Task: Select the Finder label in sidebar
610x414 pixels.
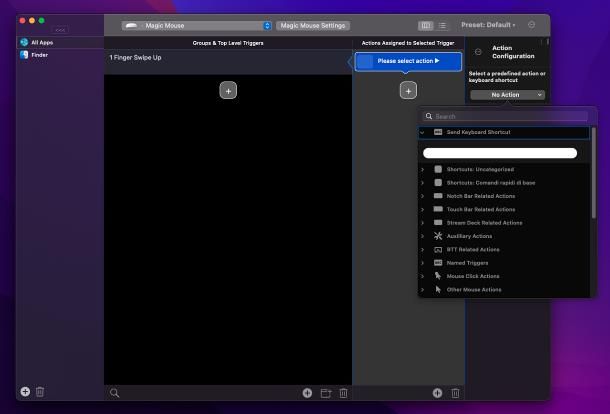Action: [x=39, y=55]
